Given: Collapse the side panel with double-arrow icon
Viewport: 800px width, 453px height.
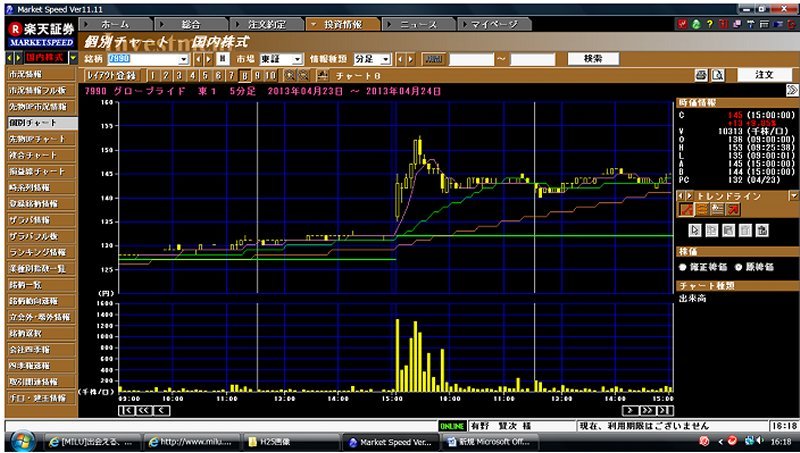Looking at the screenshot, I should point(791,90).
